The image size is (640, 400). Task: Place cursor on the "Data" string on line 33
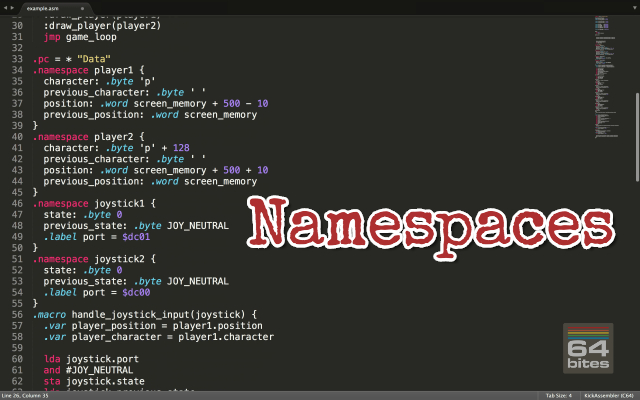pos(94,59)
